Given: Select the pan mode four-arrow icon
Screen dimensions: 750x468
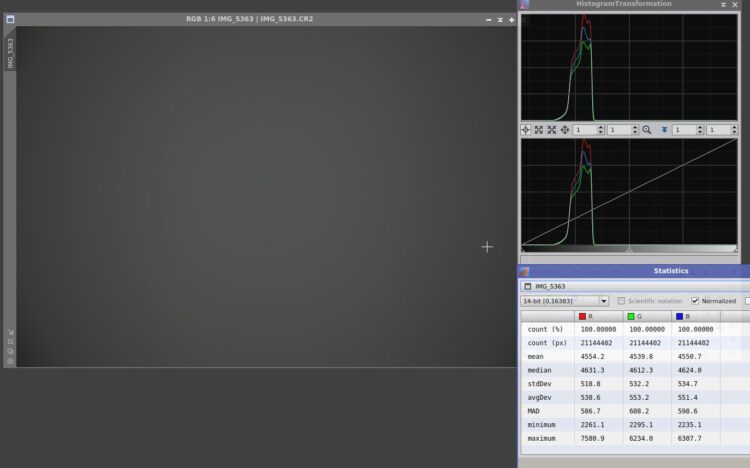Looking at the screenshot, I should tap(564, 130).
